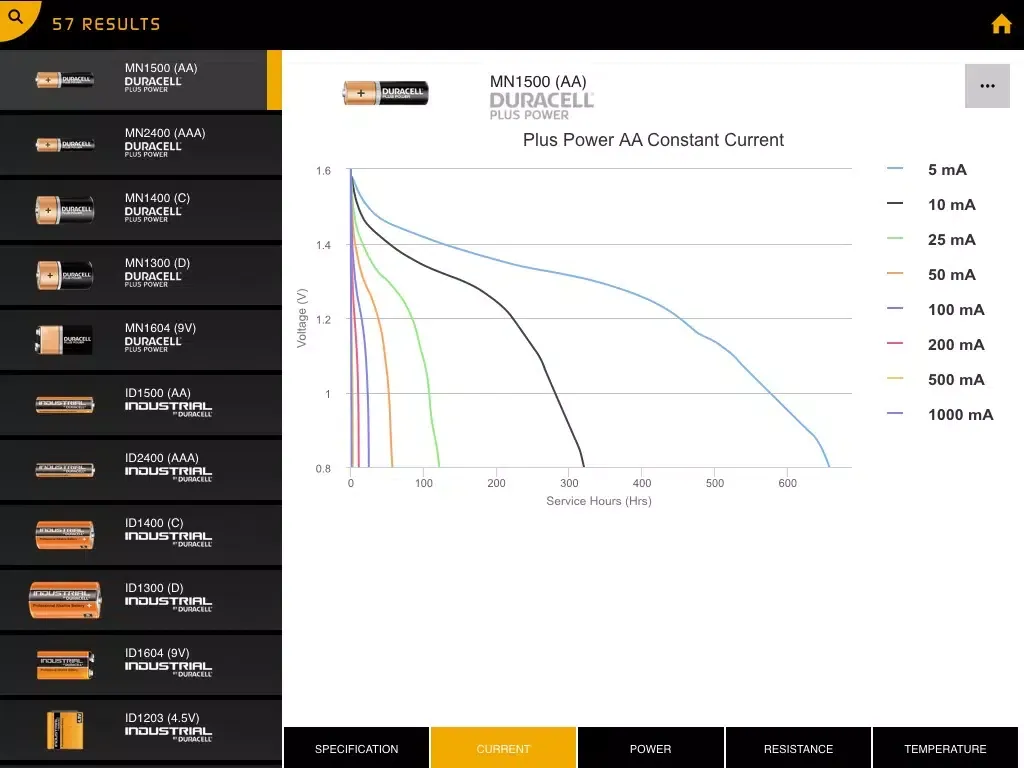1024x768 pixels.
Task: Click the Service Hours (Hrs) axis label
Action: [x=599, y=501]
